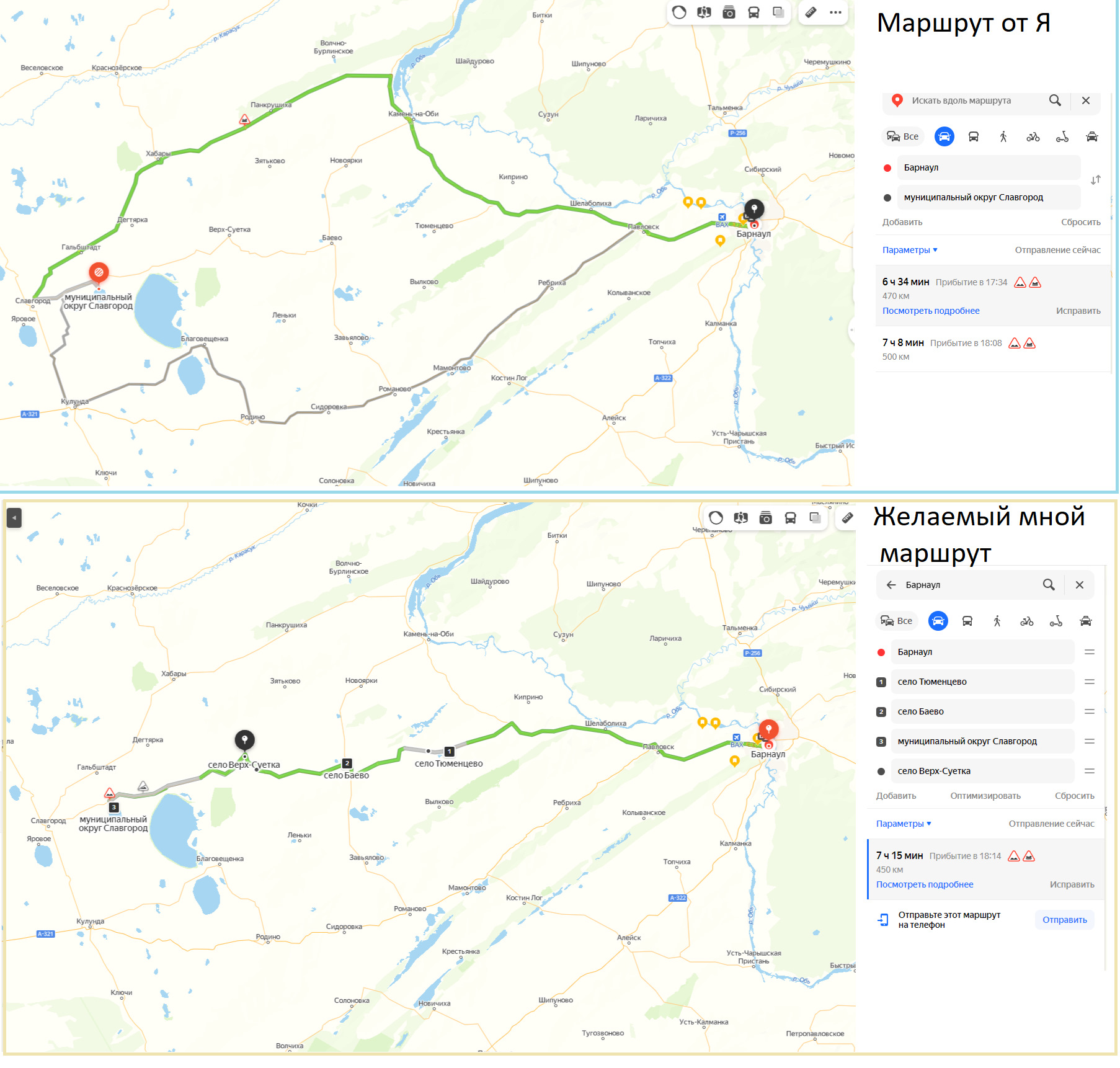The width and height of the screenshot is (1120, 1068).
Task: Click search magnifier in bottom panel search
Action: (x=1049, y=585)
